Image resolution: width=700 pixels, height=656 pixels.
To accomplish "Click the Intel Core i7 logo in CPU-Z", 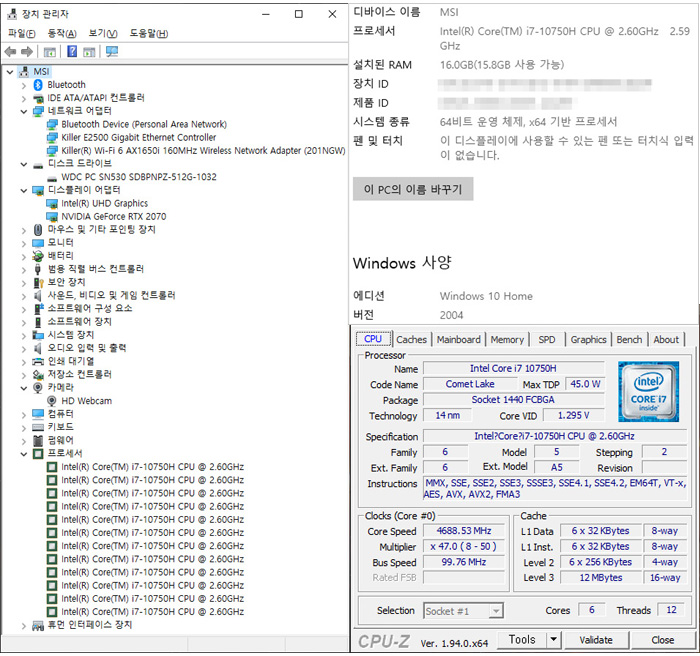I will [x=648, y=392].
